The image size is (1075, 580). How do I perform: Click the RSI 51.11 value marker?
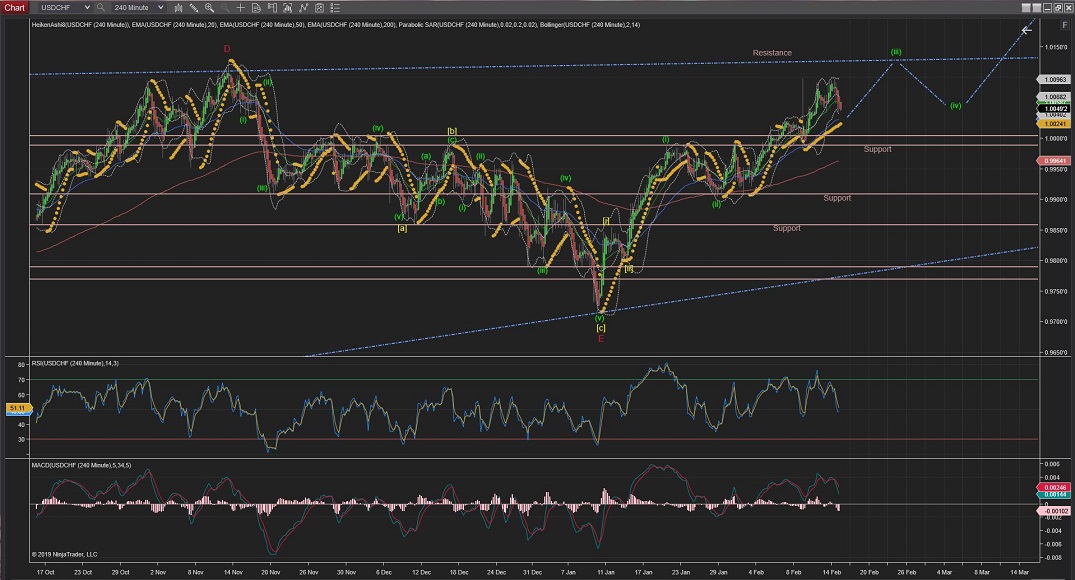click(x=17, y=408)
